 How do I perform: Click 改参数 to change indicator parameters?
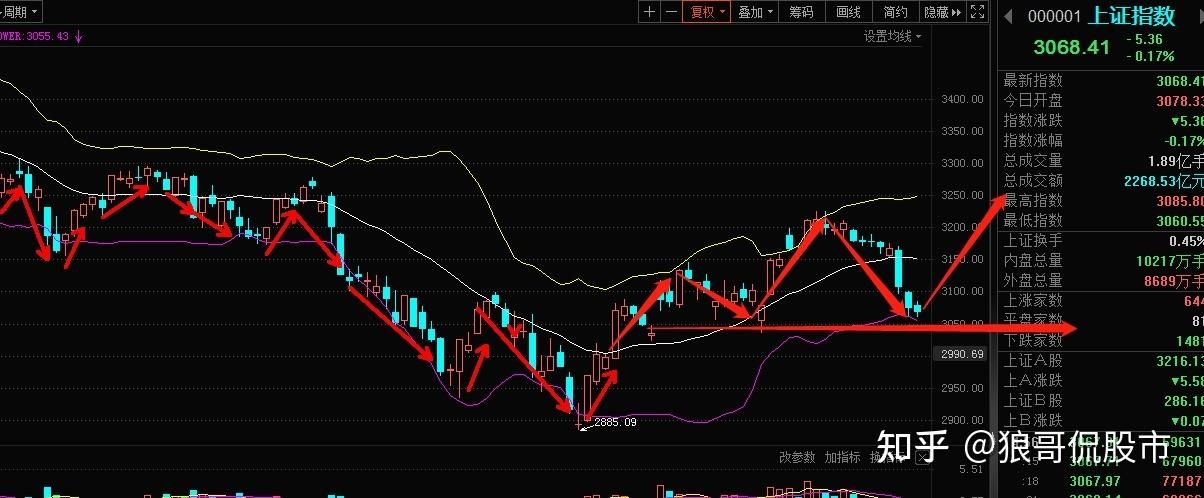tap(797, 457)
